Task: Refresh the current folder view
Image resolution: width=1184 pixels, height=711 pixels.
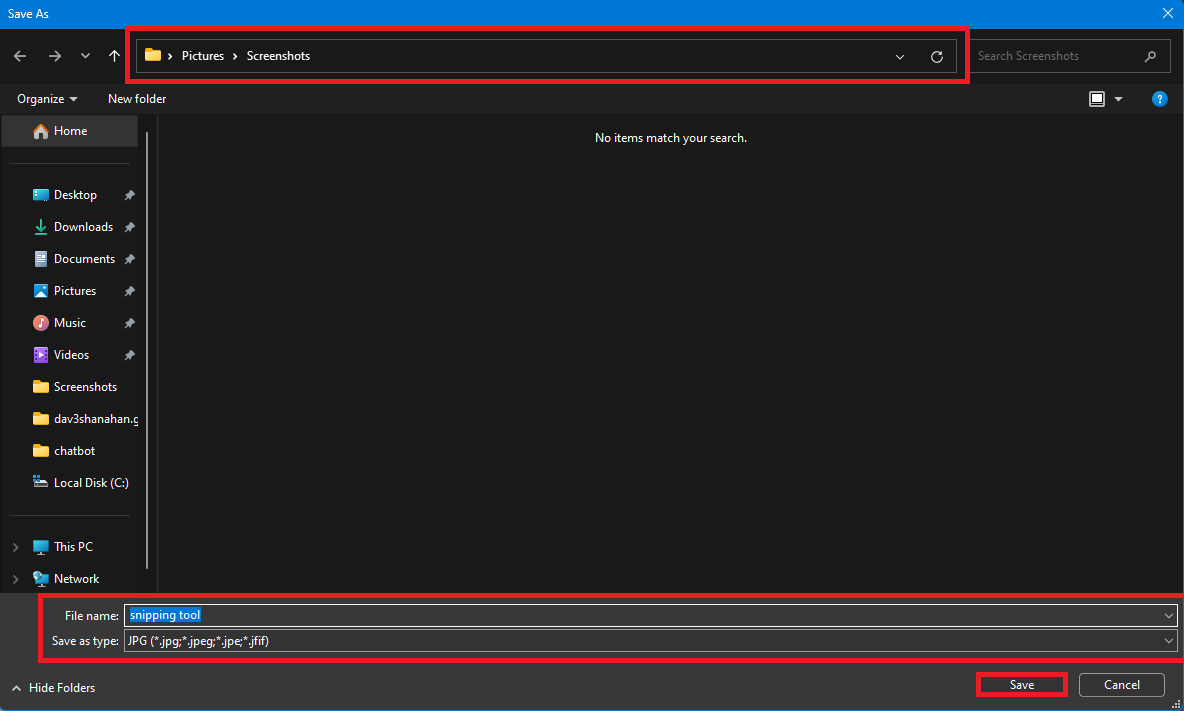Action: click(937, 56)
